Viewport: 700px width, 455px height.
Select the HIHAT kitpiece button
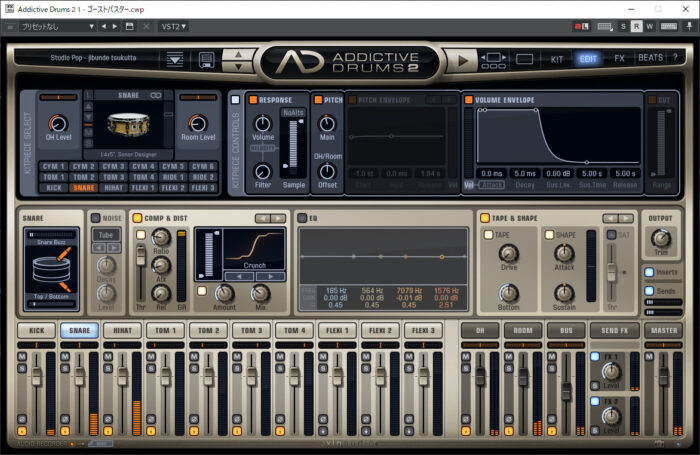pos(113,188)
